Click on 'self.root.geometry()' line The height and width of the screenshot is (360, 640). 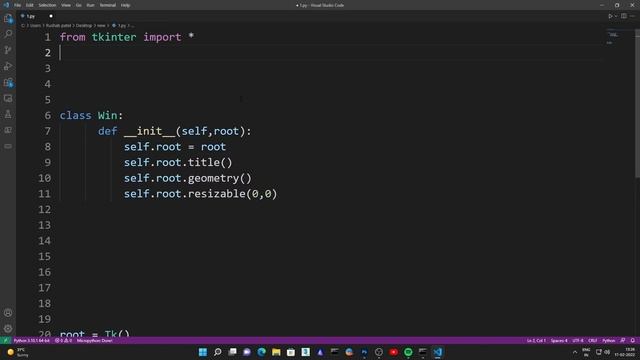pos(188,178)
